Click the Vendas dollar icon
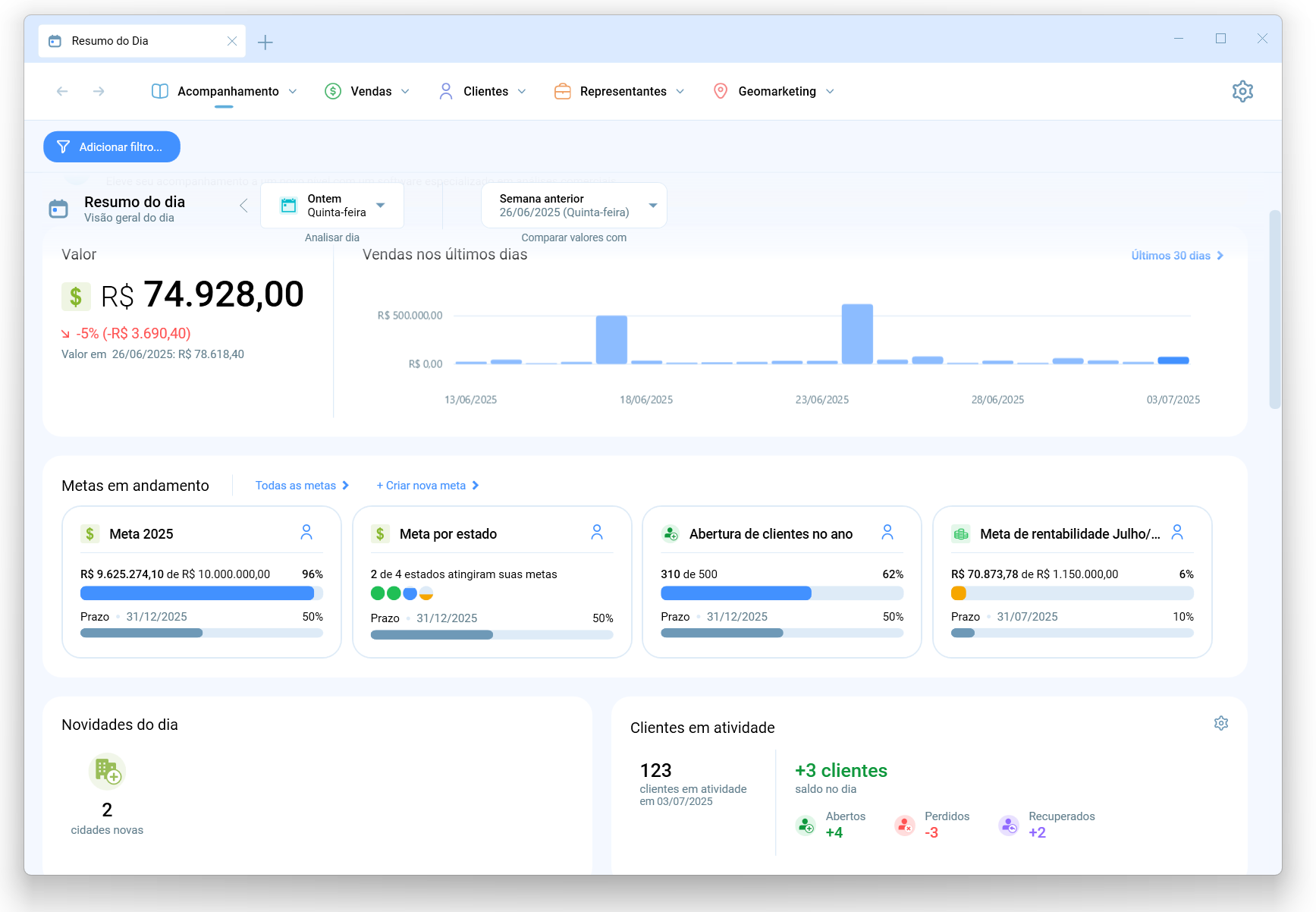Image resolution: width=1316 pixels, height=912 pixels. coord(333,91)
